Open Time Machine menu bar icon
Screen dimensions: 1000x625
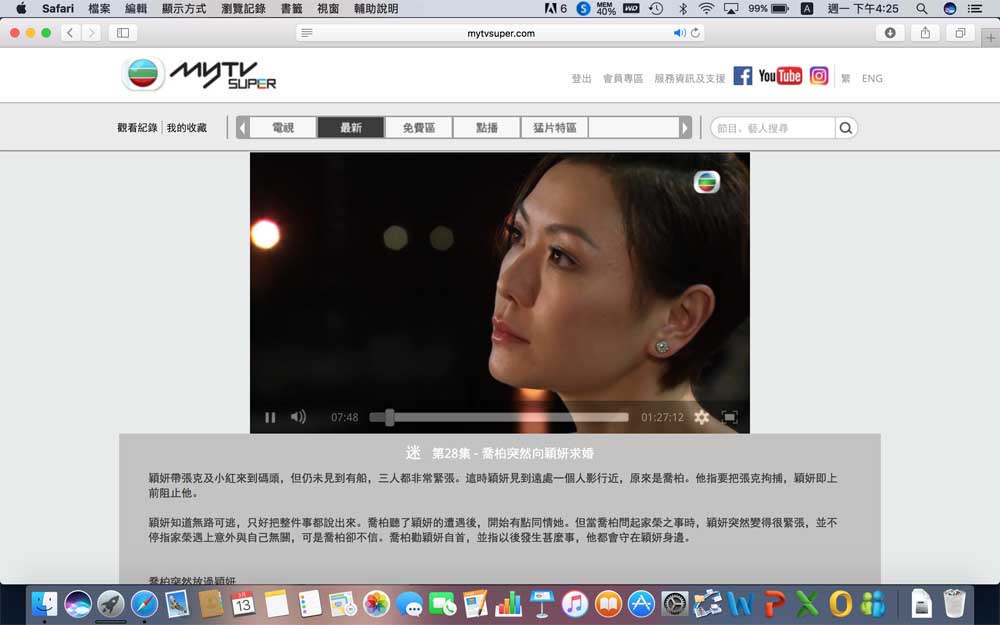coord(656,8)
